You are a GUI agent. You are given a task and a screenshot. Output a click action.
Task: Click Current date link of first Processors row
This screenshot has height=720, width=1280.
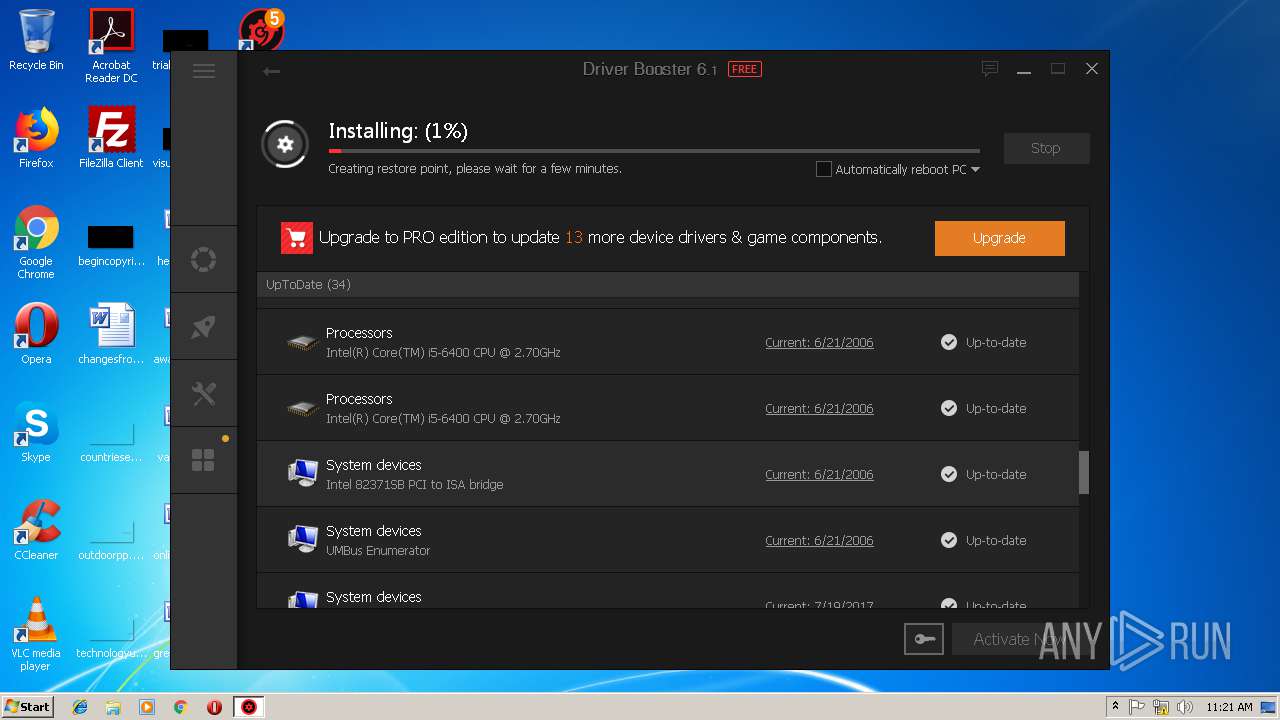click(x=819, y=342)
